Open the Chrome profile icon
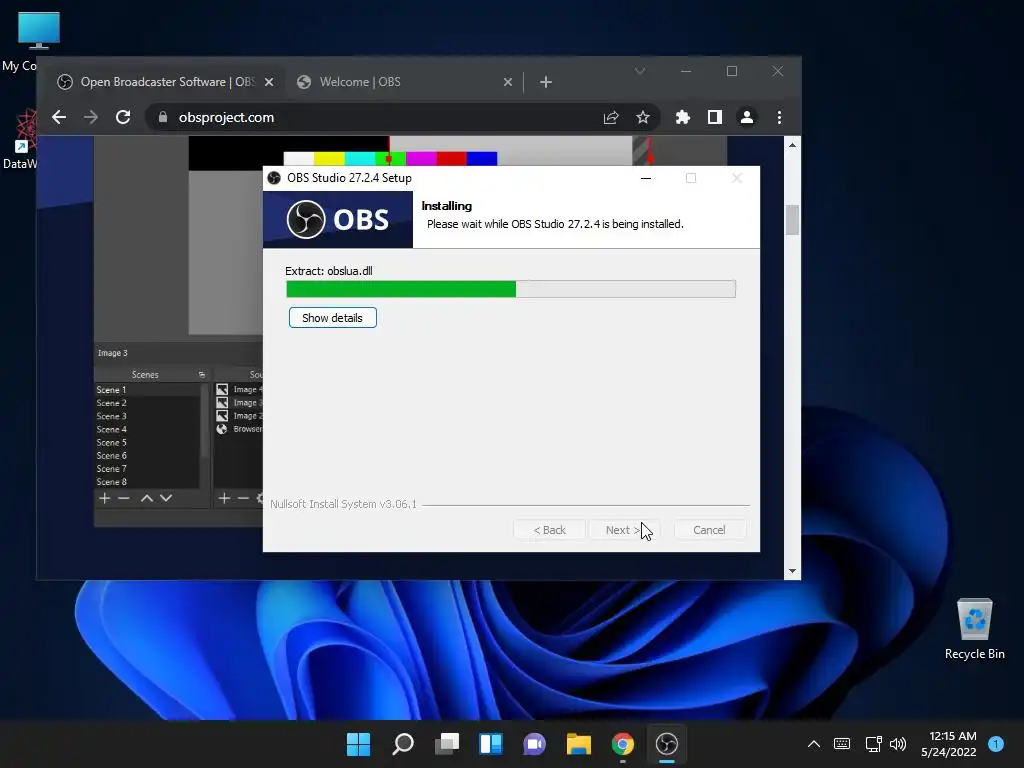This screenshot has height=768, width=1024. click(746, 118)
